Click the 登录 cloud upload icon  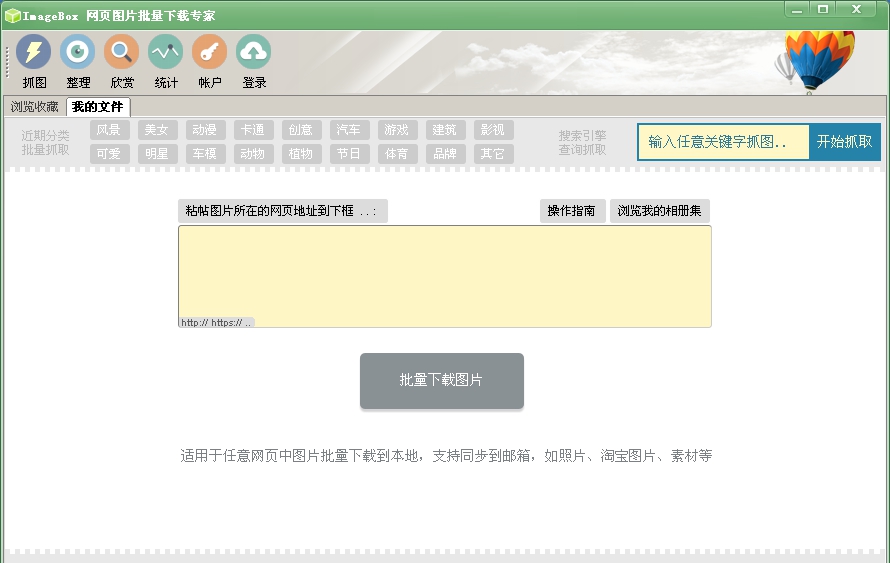(x=253, y=52)
